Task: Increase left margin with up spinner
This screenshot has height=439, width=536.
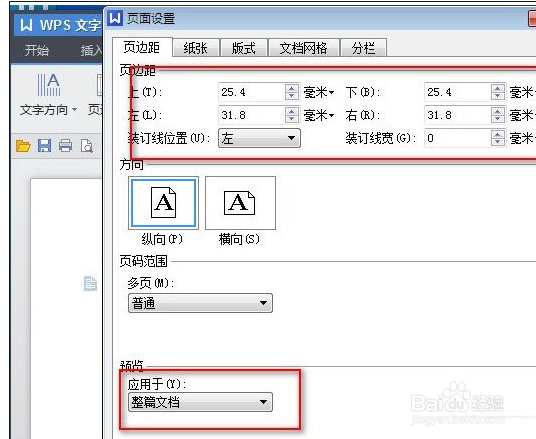Action: [x=292, y=111]
